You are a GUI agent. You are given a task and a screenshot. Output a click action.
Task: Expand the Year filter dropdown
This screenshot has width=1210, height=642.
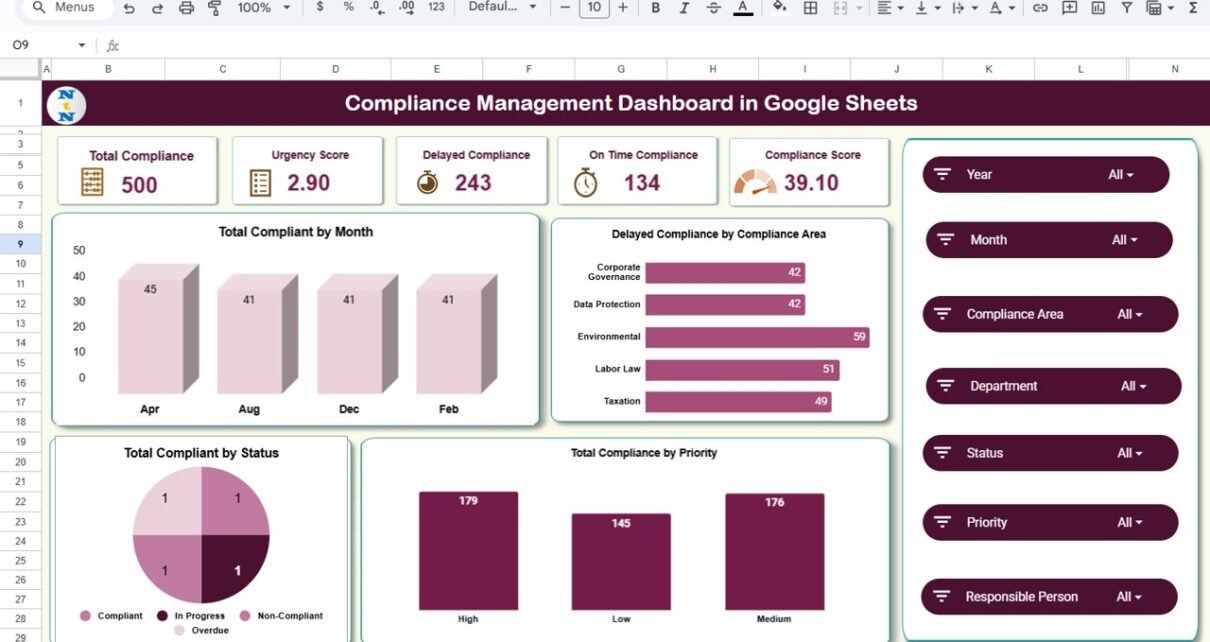tap(1121, 175)
